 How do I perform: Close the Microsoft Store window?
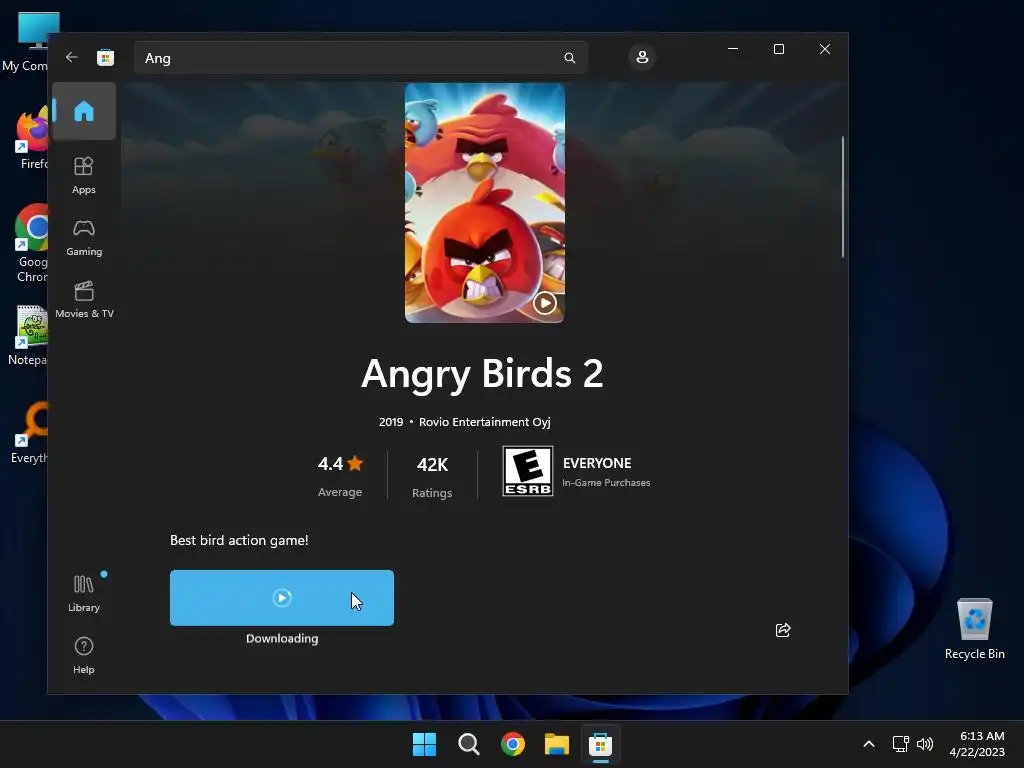tap(825, 49)
